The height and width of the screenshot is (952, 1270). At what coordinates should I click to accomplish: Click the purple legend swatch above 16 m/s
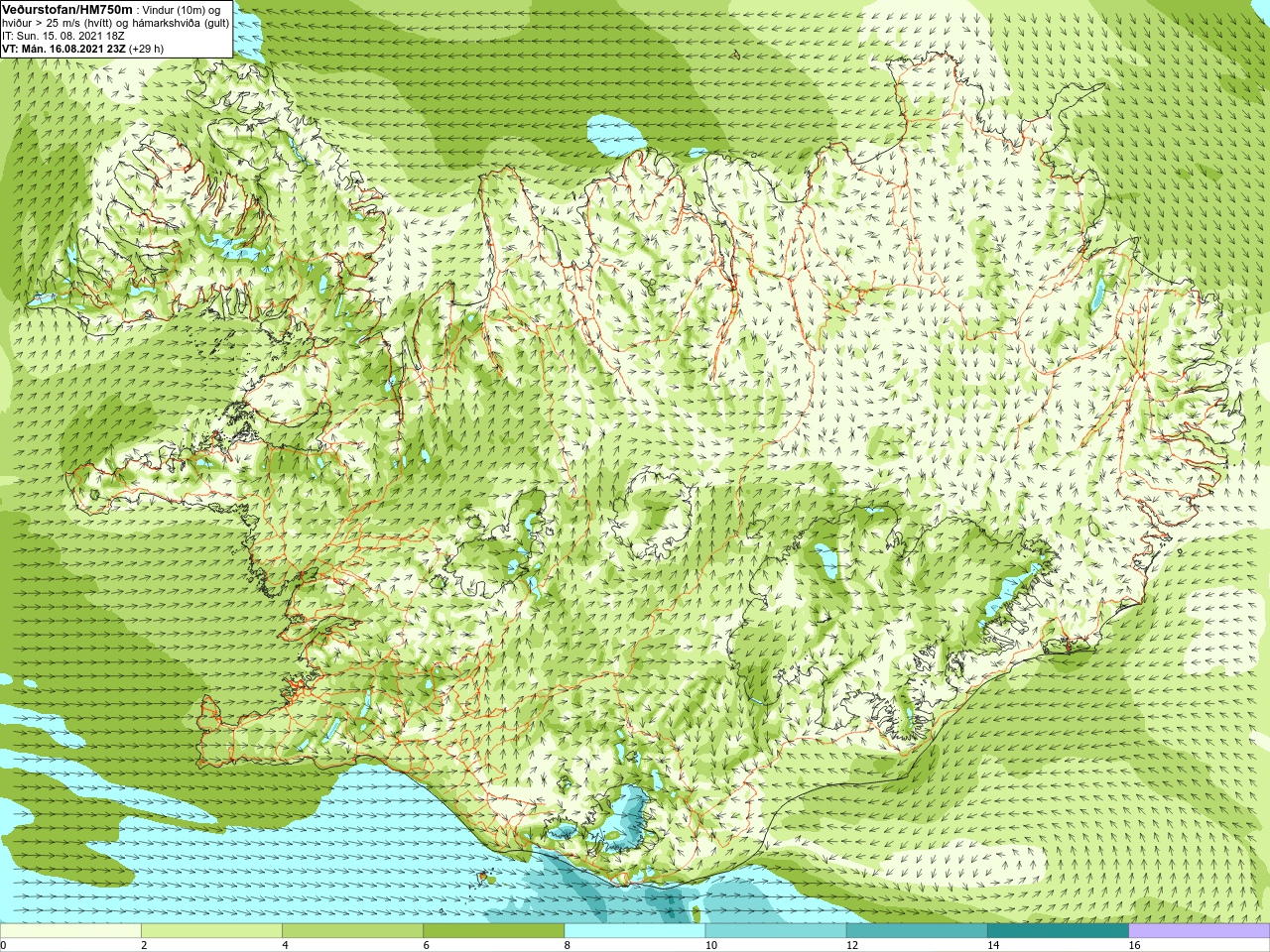1200,931
